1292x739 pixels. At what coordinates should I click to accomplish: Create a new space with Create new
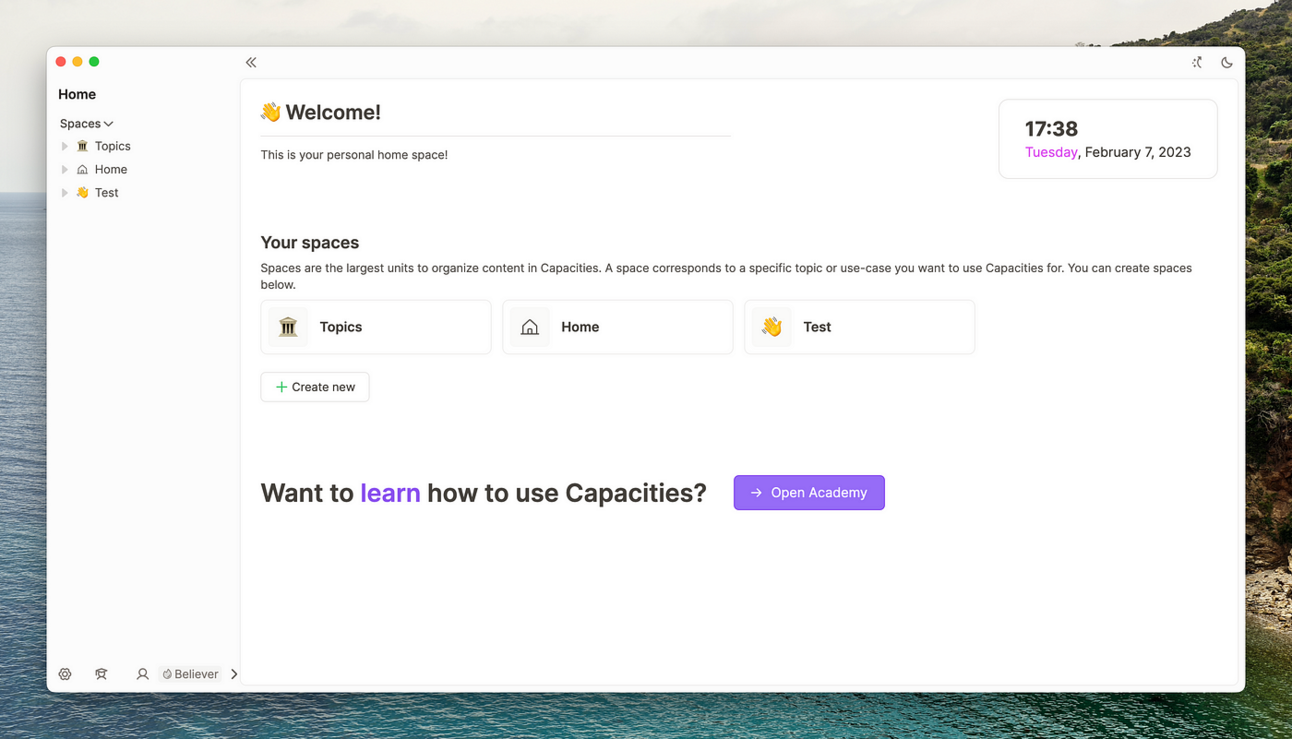315,387
